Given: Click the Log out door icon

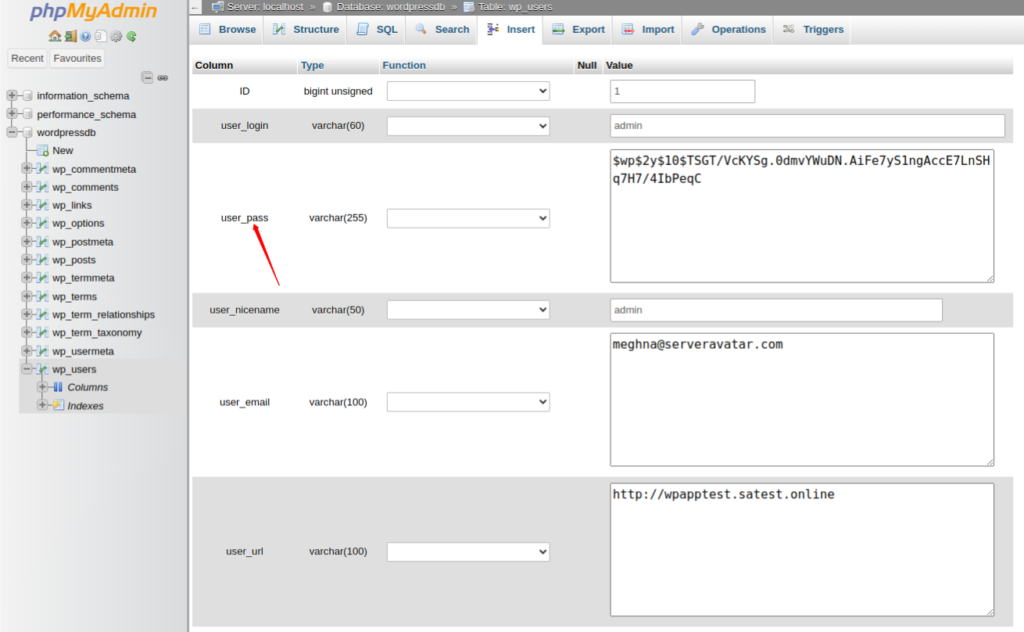Looking at the screenshot, I should click(71, 36).
